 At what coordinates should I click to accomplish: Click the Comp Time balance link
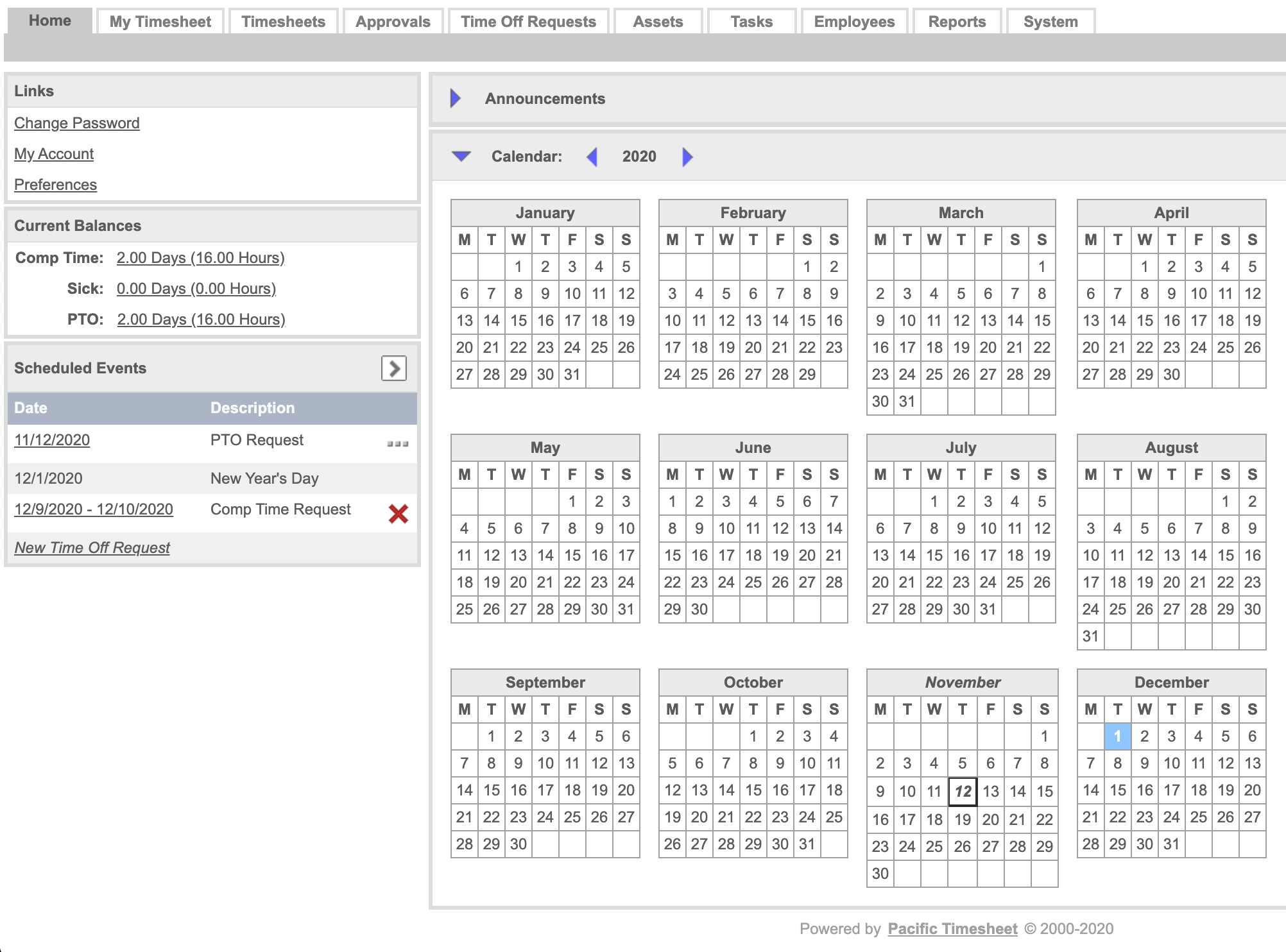pyautogui.click(x=200, y=258)
